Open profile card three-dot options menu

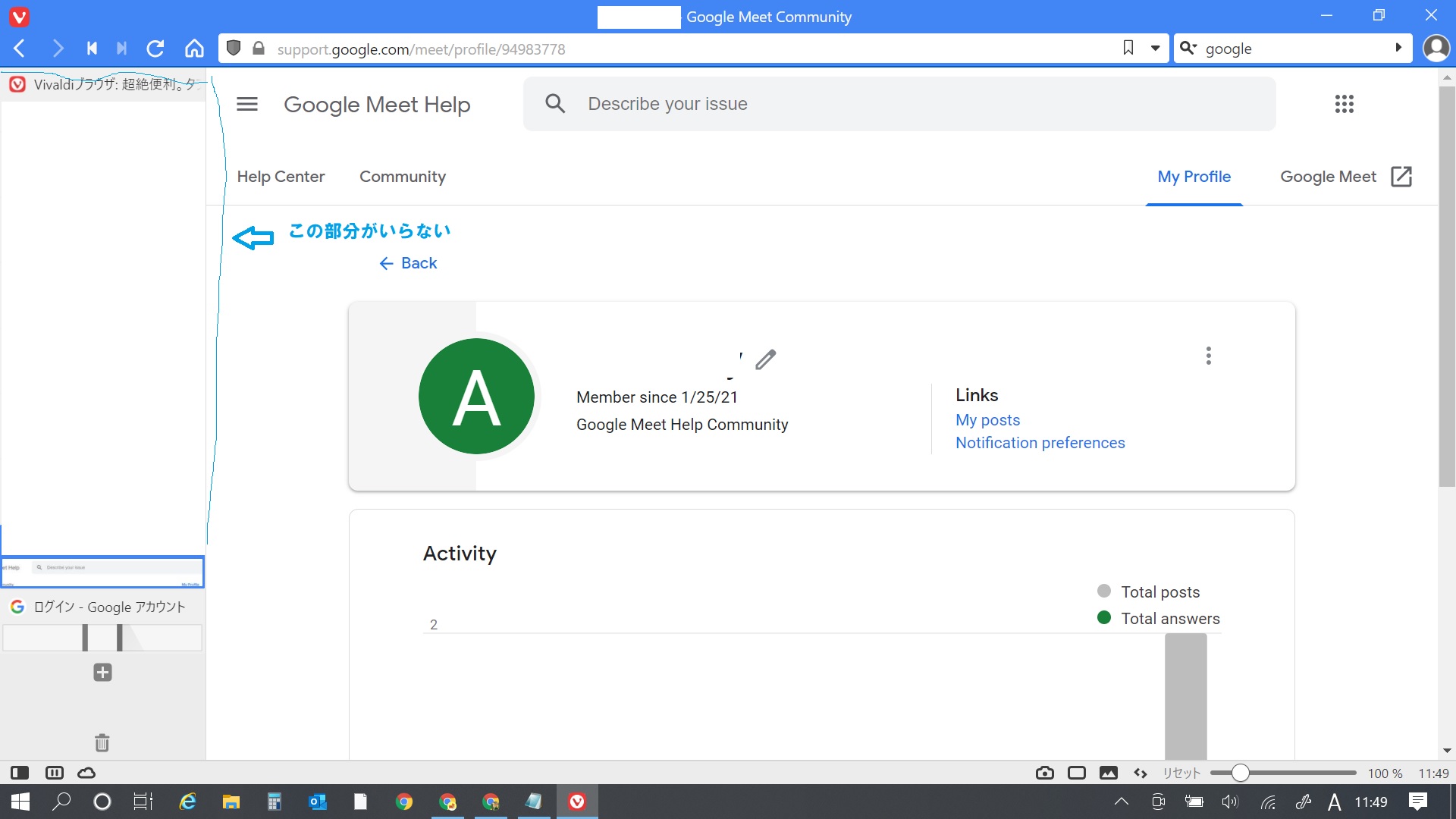1208,356
